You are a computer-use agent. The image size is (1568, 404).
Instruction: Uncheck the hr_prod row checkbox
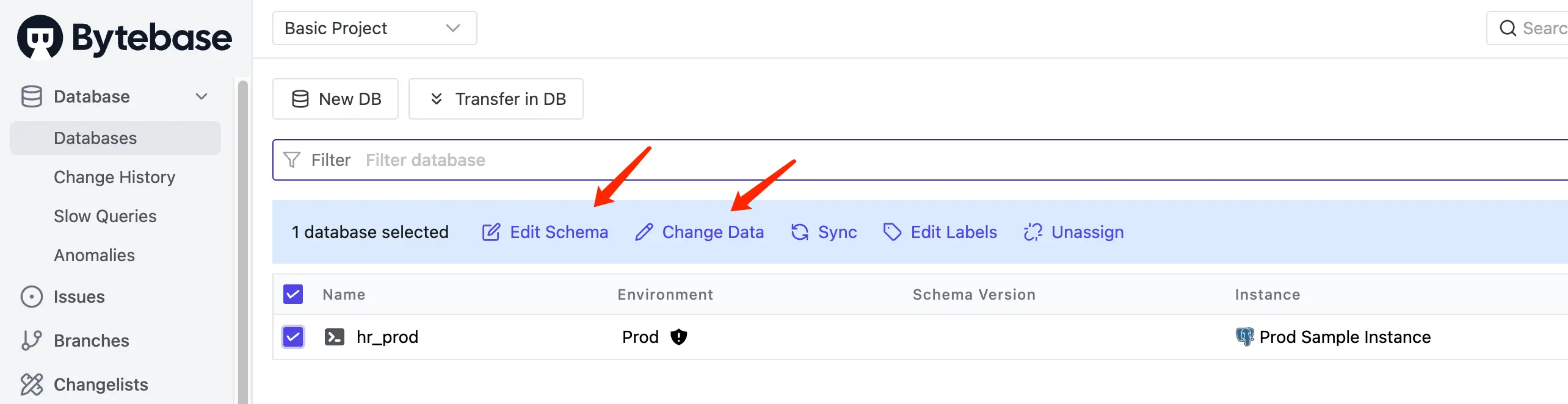(293, 337)
